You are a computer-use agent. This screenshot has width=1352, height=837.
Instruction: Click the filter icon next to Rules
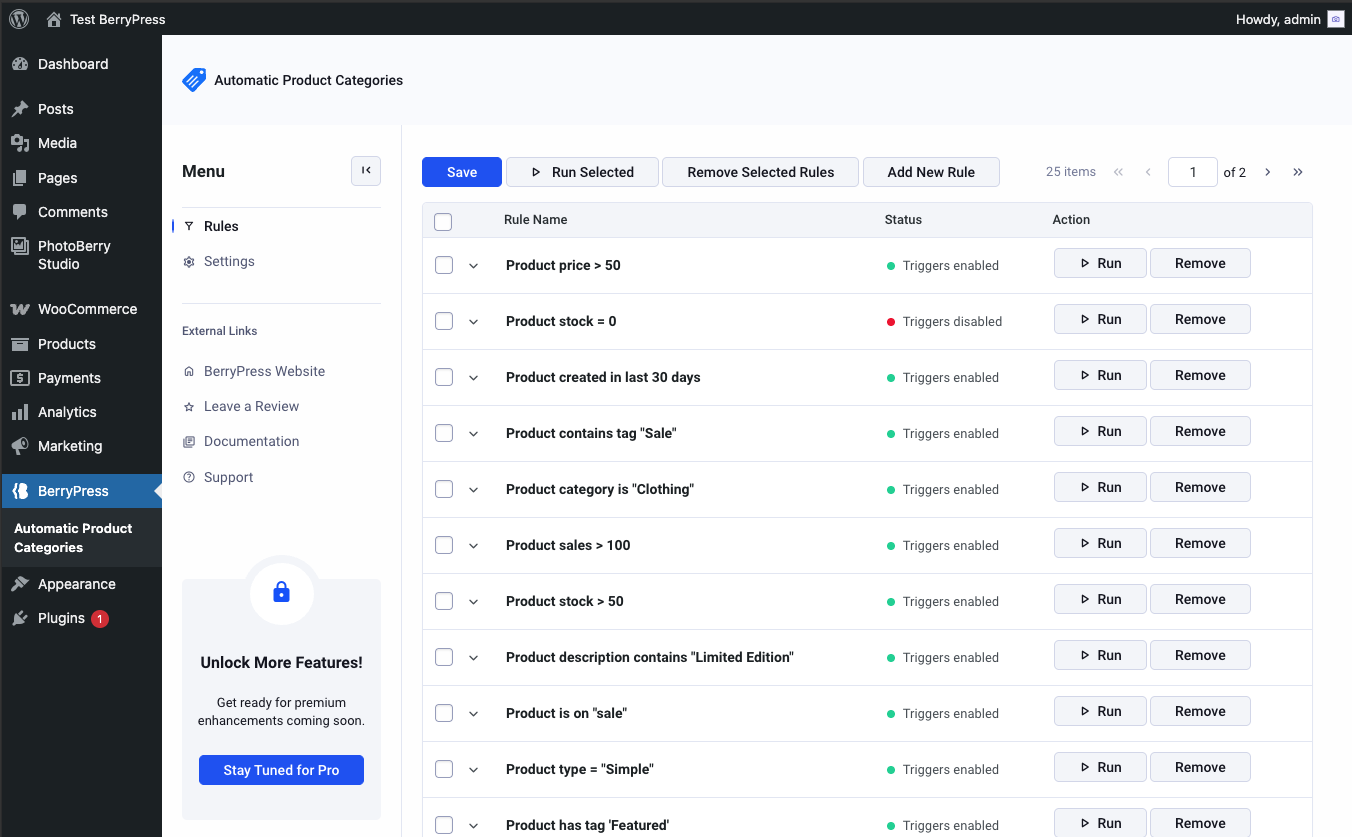pyautogui.click(x=189, y=227)
